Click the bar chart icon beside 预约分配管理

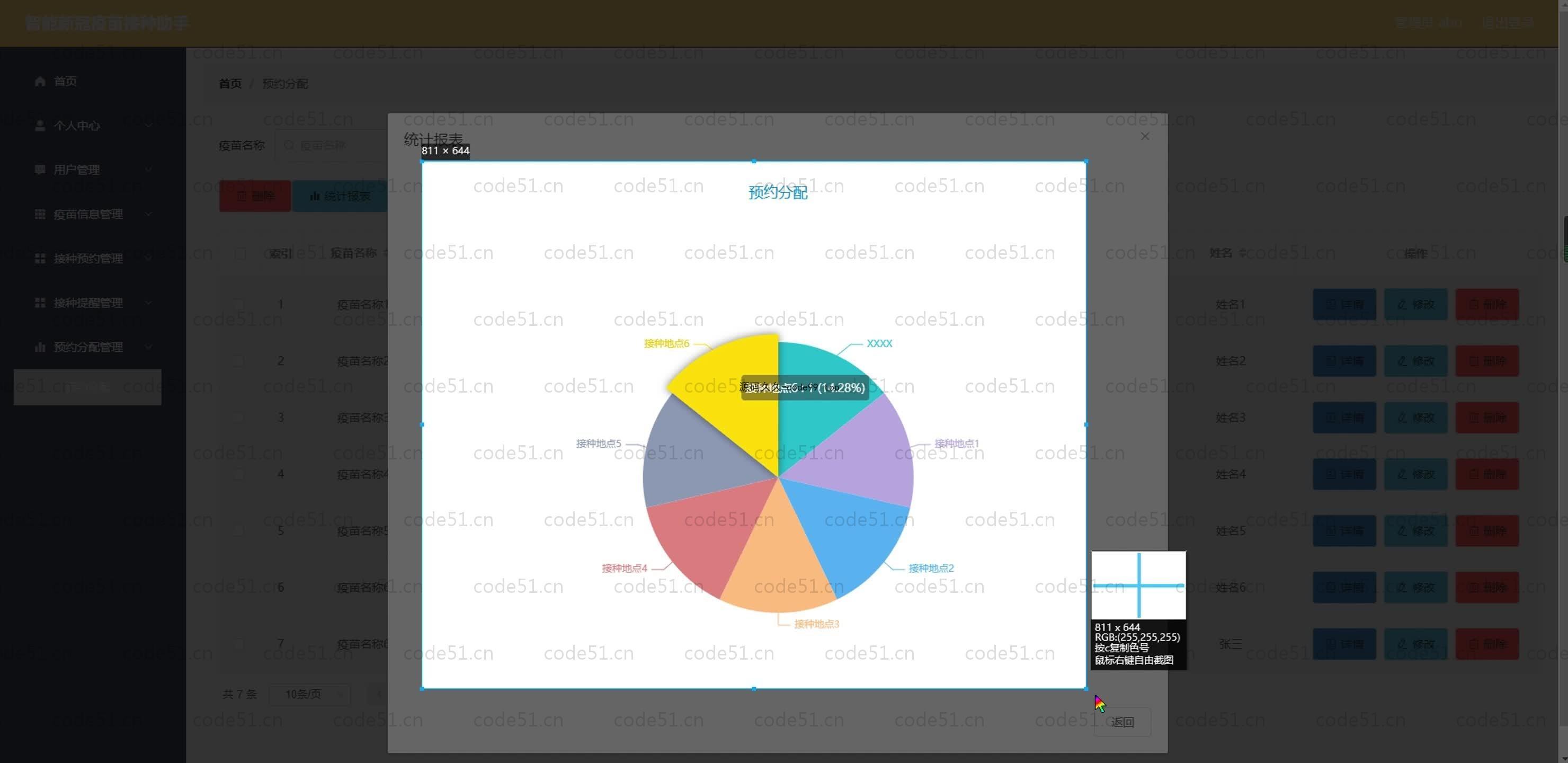click(40, 347)
